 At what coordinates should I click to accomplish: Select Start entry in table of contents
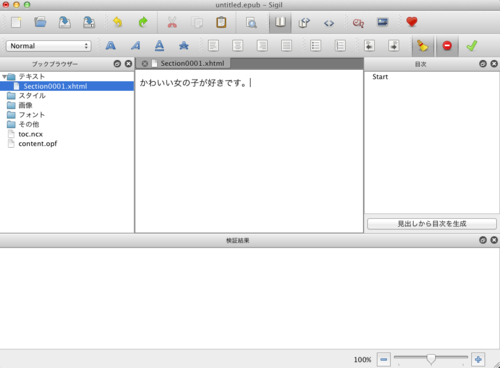(380, 77)
